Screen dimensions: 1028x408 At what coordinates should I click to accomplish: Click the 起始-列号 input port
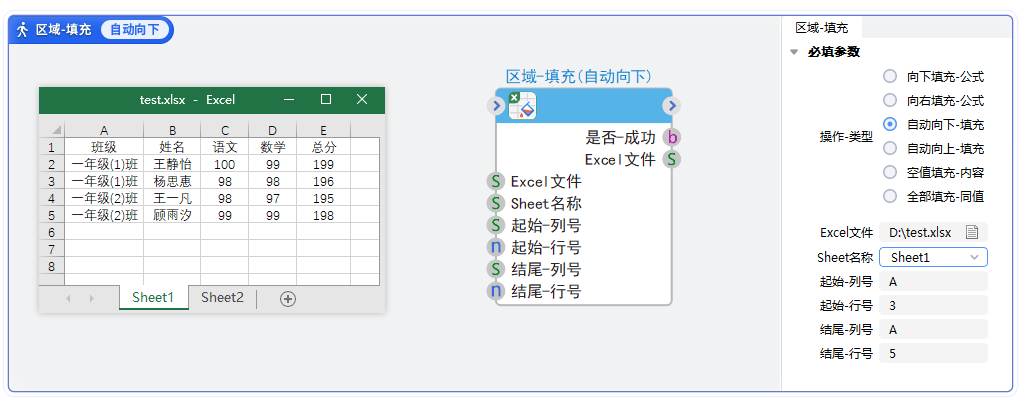pos(496,225)
